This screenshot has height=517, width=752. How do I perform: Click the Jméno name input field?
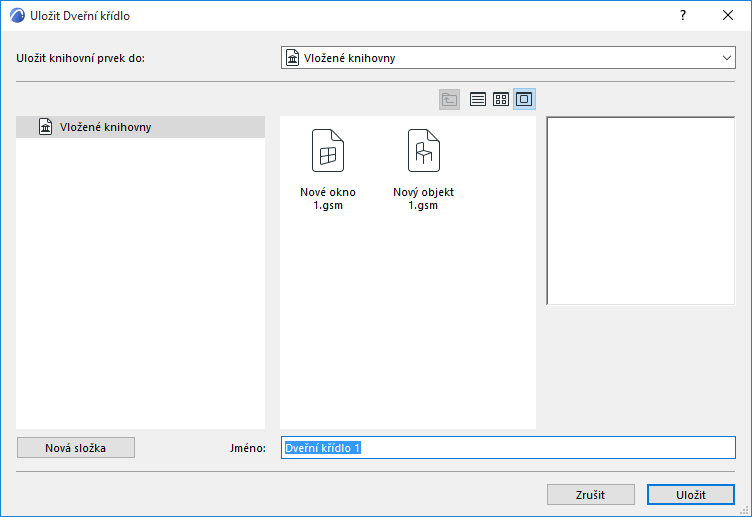click(508, 448)
